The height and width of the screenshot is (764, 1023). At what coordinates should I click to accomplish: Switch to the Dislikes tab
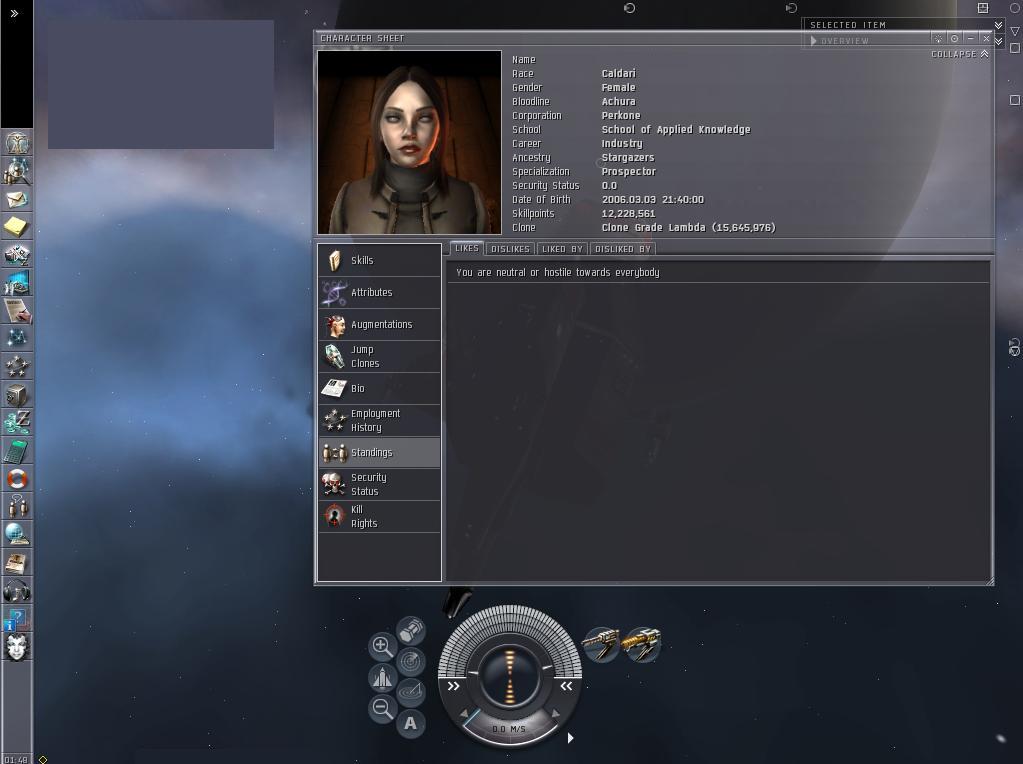coord(510,249)
